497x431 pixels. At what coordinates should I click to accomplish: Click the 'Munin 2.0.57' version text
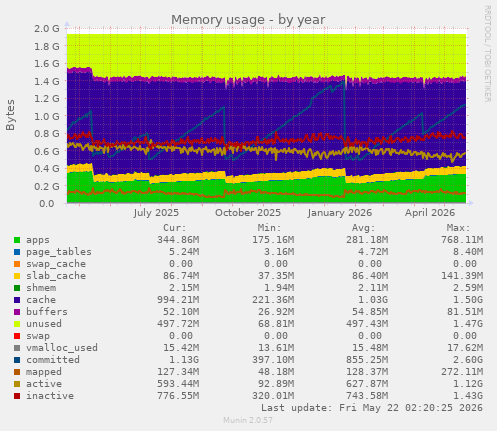coord(248,420)
